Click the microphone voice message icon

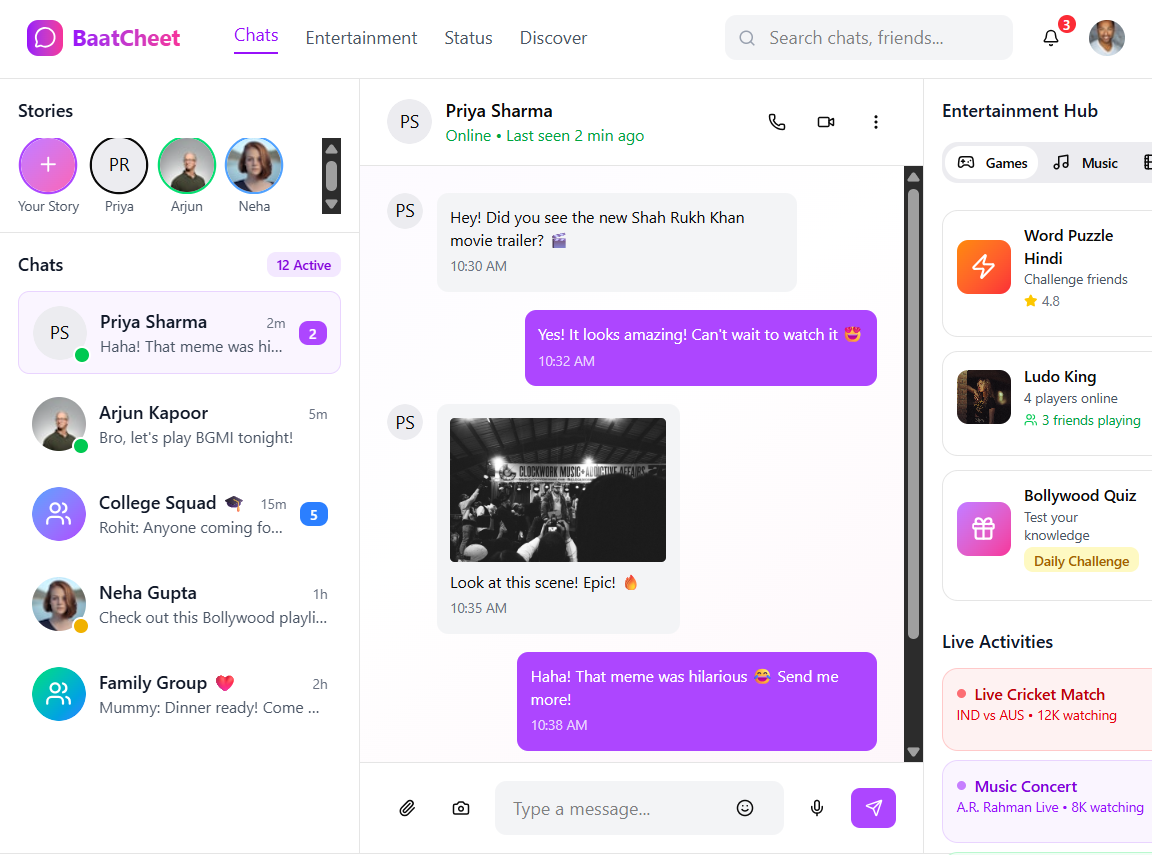click(817, 808)
